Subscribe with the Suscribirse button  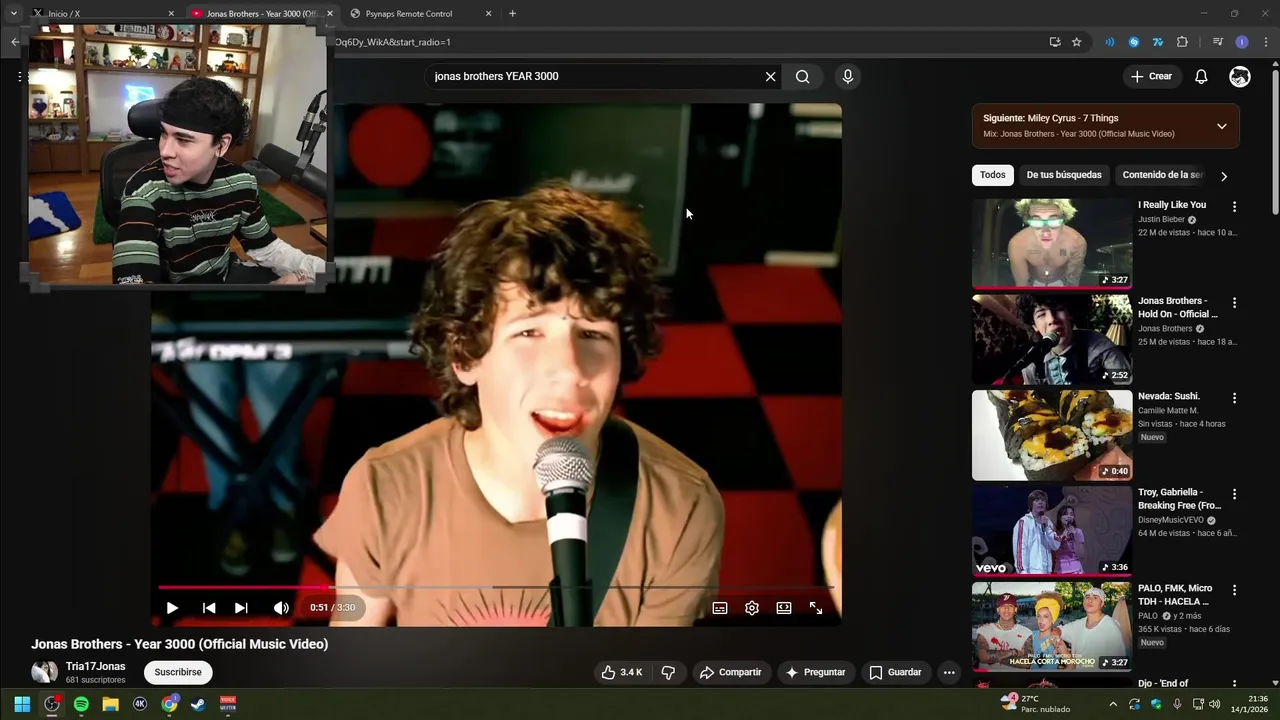178,672
